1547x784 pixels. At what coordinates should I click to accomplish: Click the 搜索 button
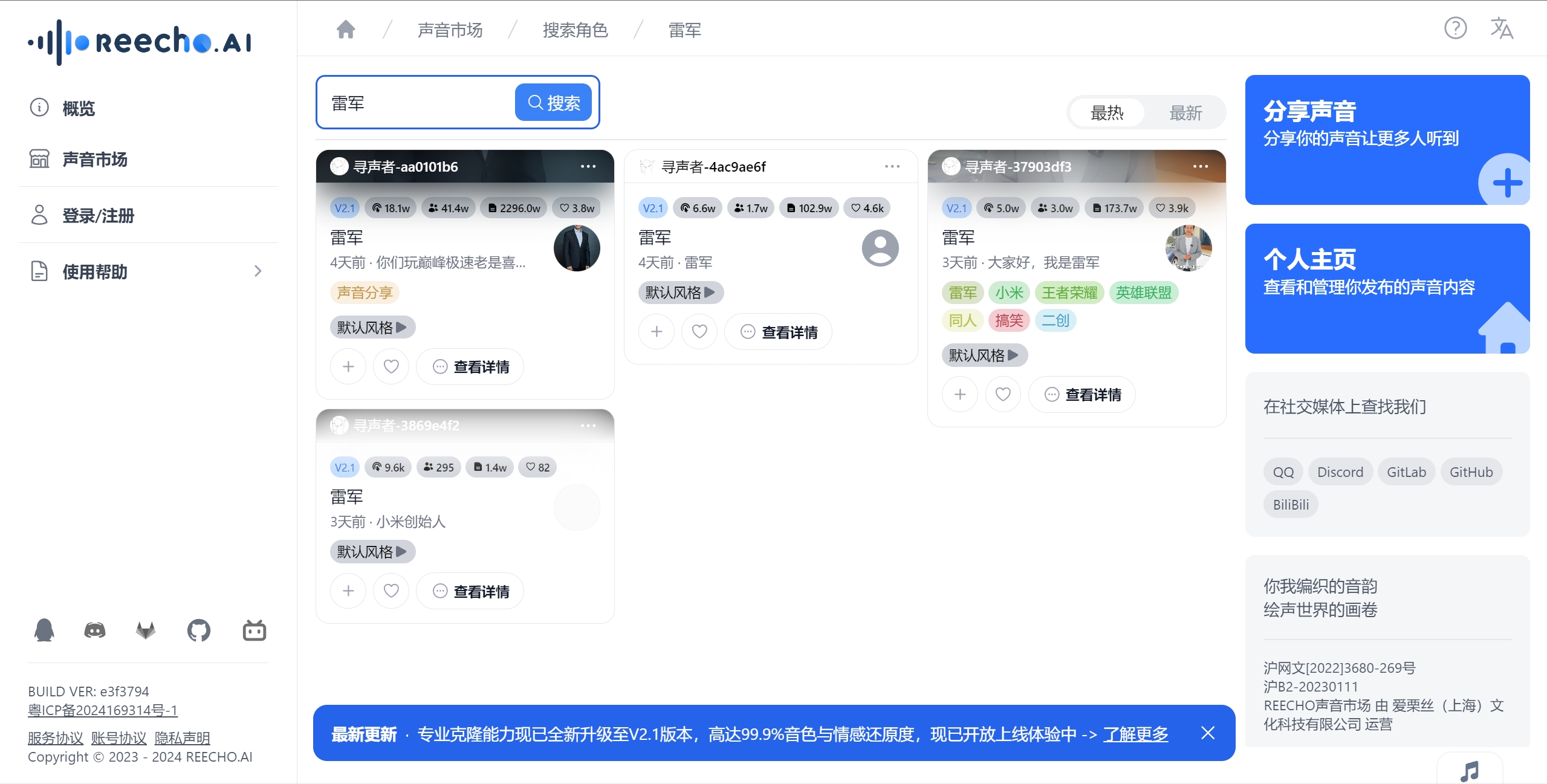point(553,102)
